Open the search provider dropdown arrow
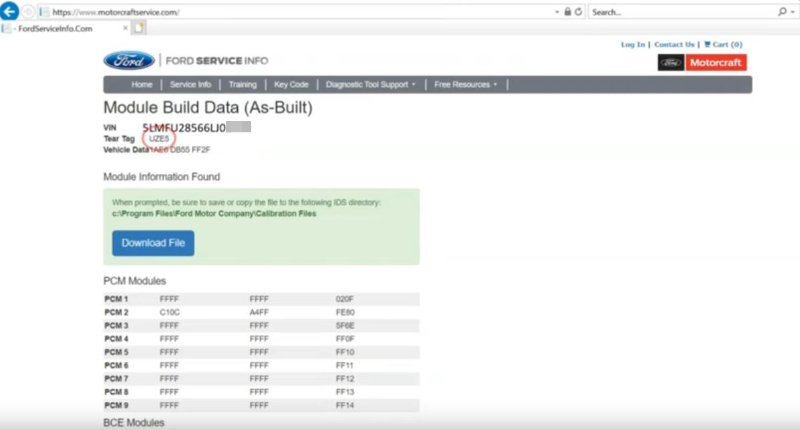The height and width of the screenshot is (430, 800). (x=792, y=12)
